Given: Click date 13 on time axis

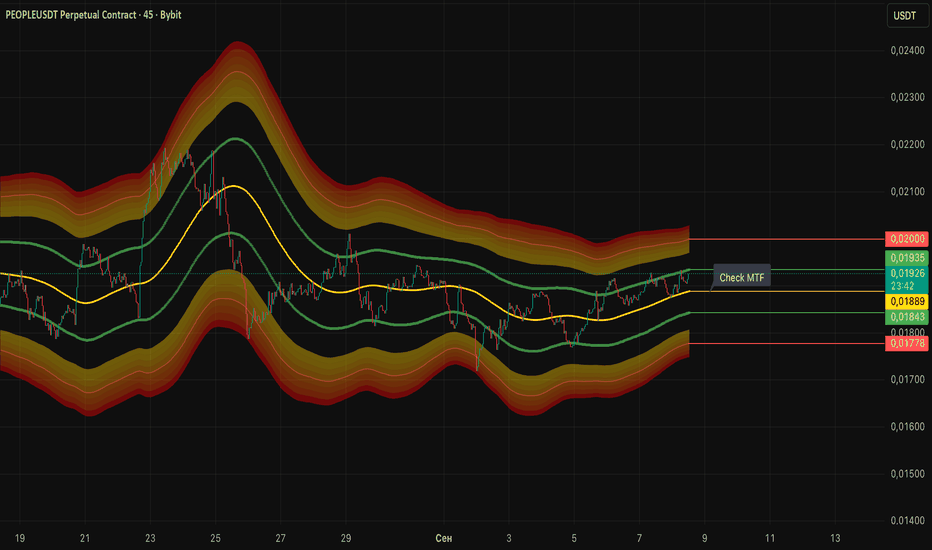Looking at the screenshot, I should [835, 538].
